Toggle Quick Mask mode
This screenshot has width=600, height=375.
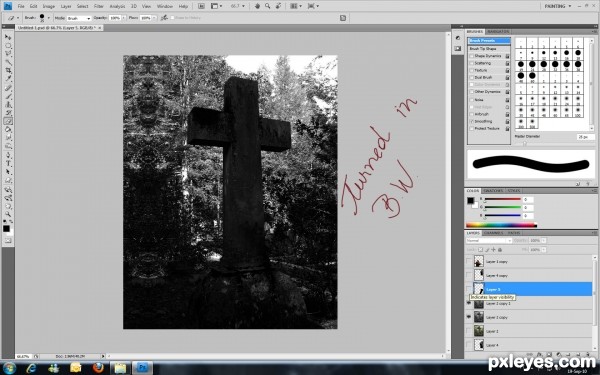8,241
